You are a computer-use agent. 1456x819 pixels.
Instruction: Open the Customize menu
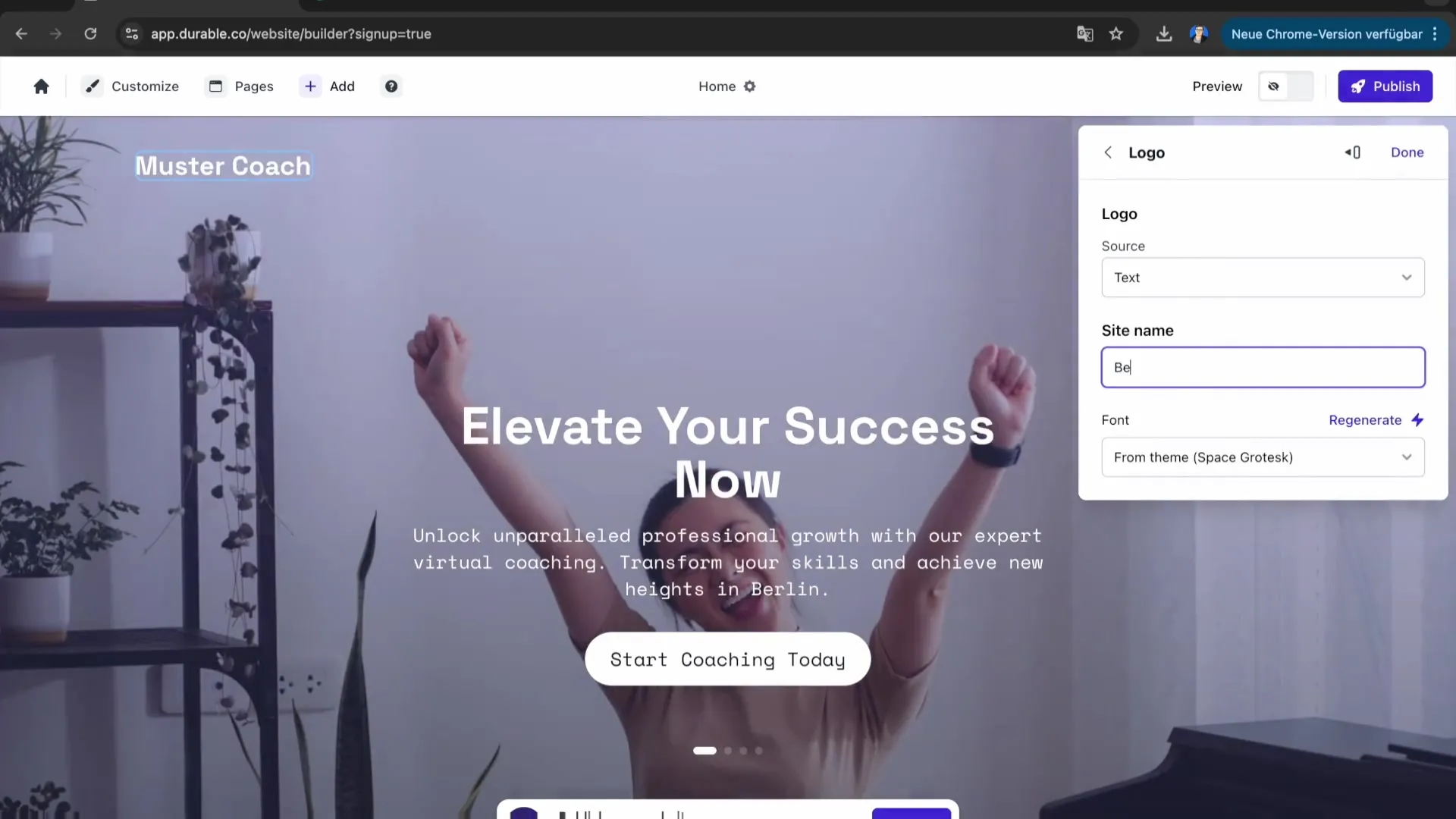point(130,86)
